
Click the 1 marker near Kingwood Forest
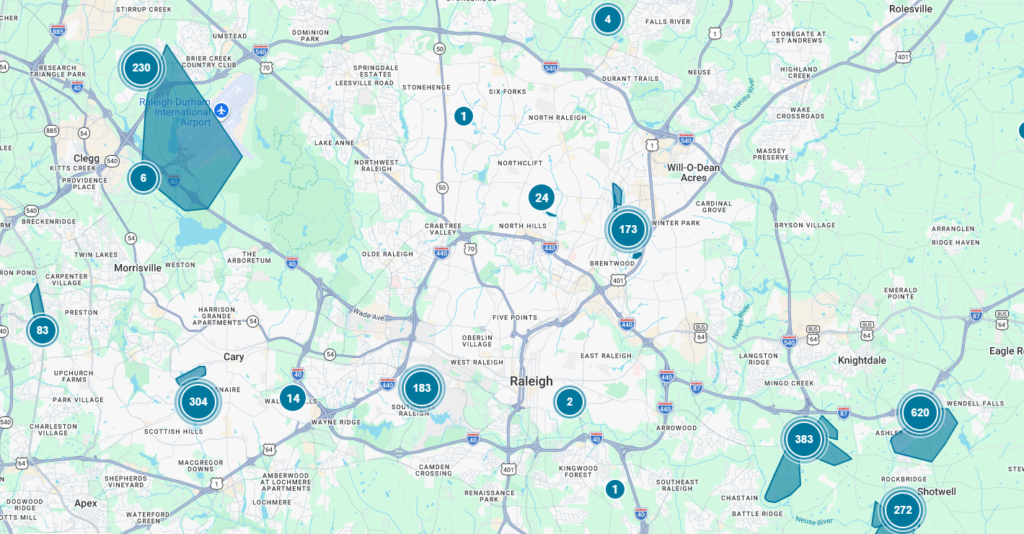click(615, 489)
